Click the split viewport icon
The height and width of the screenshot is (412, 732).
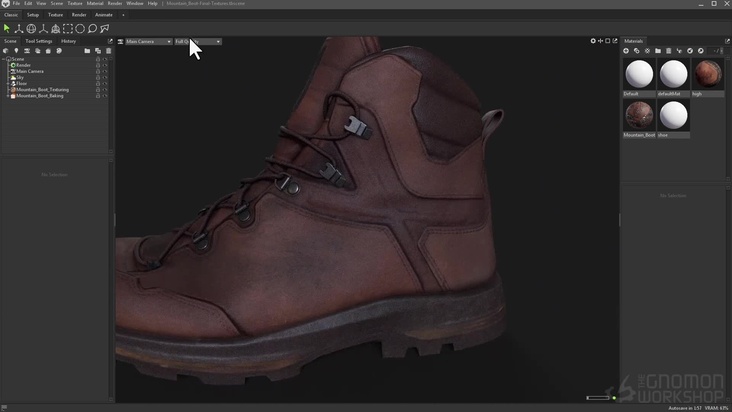point(600,41)
